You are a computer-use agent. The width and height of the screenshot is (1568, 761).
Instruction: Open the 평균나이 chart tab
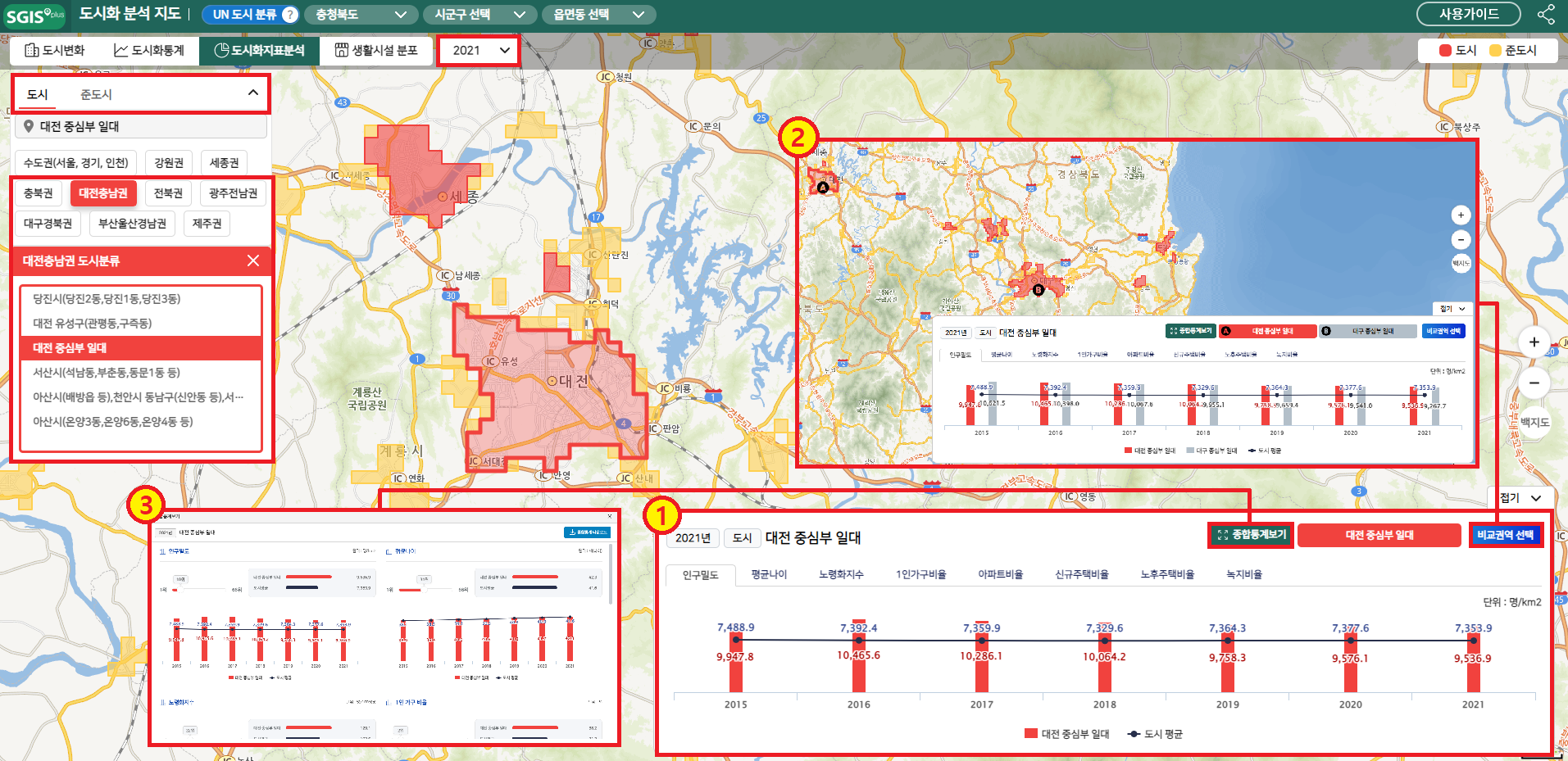pyautogui.click(x=768, y=574)
